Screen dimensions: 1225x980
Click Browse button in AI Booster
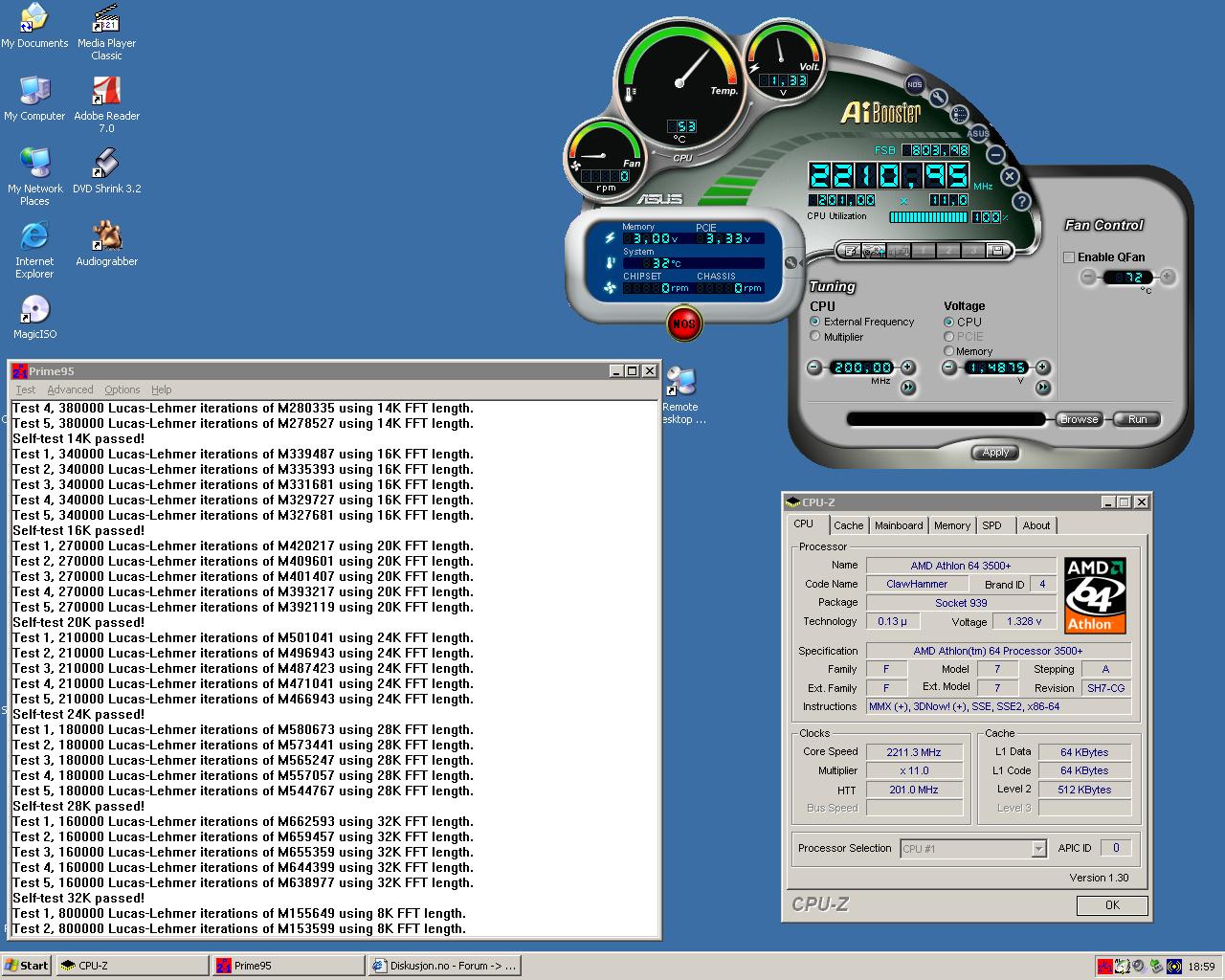pyautogui.click(x=1079, y=419)
